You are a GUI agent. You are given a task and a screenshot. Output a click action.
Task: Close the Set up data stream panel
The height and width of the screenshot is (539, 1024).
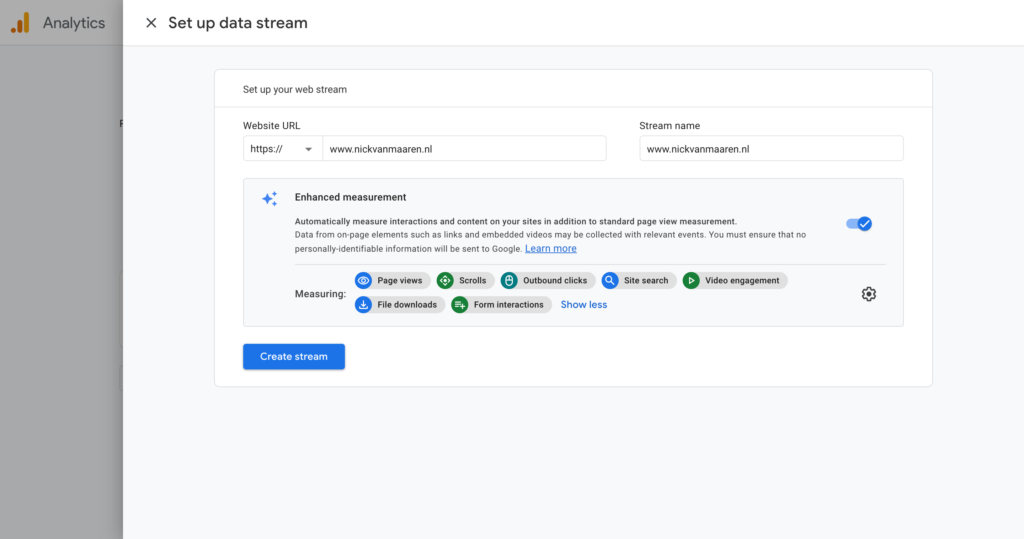pyautogui.click(x=151, y=23)
